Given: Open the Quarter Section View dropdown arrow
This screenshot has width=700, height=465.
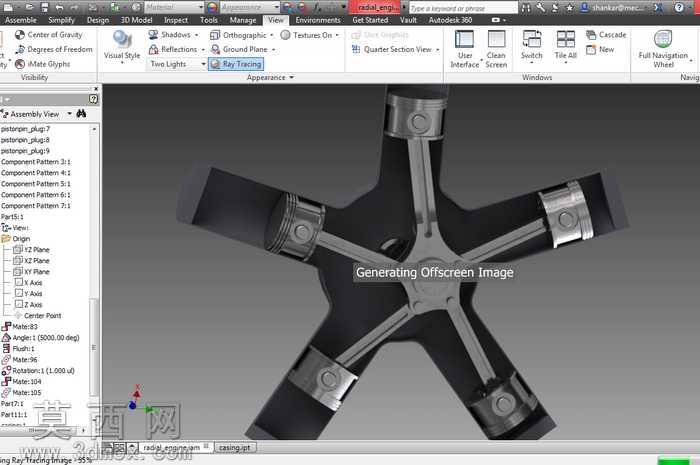Looking at the screenshot, I should tap(438, 50).
